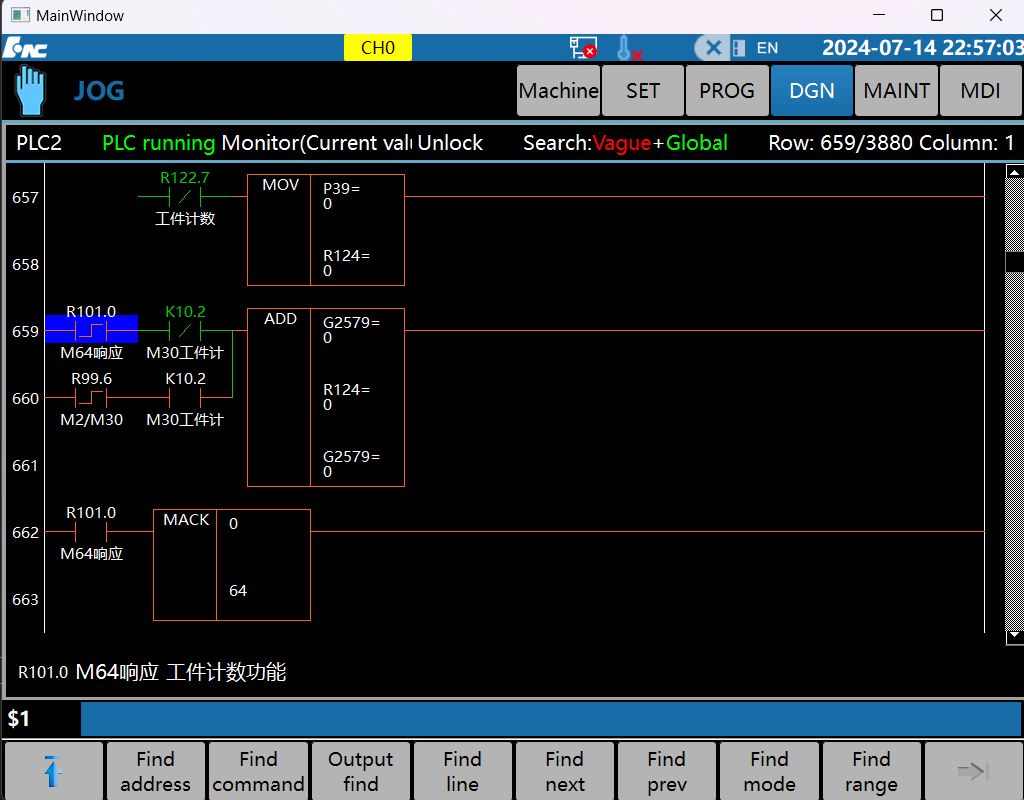Click the scrollbar up arrow
Screen dimensions: 1024x800
(1014, 172)
